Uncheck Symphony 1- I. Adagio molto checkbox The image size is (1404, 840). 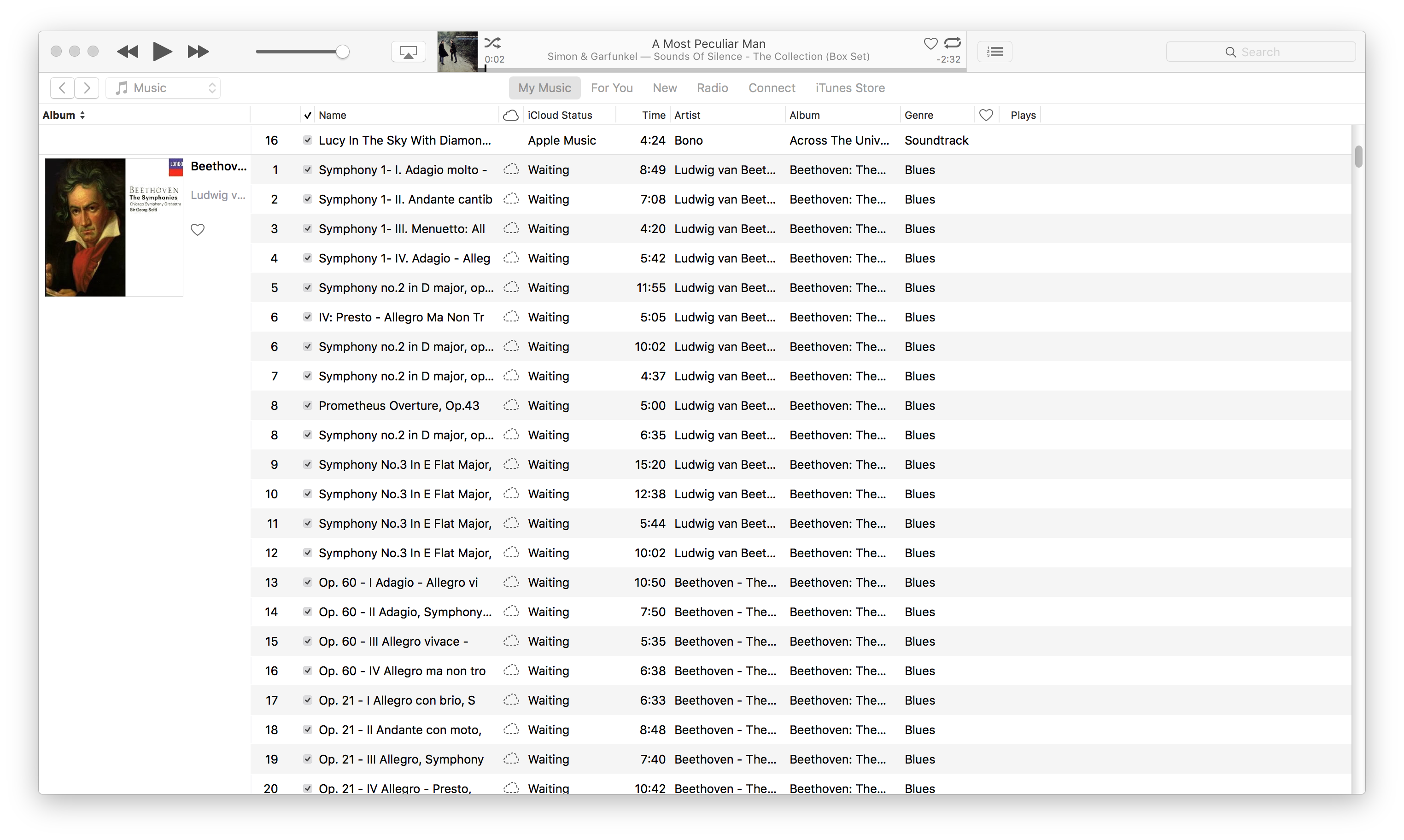click(x=307, y=169)
